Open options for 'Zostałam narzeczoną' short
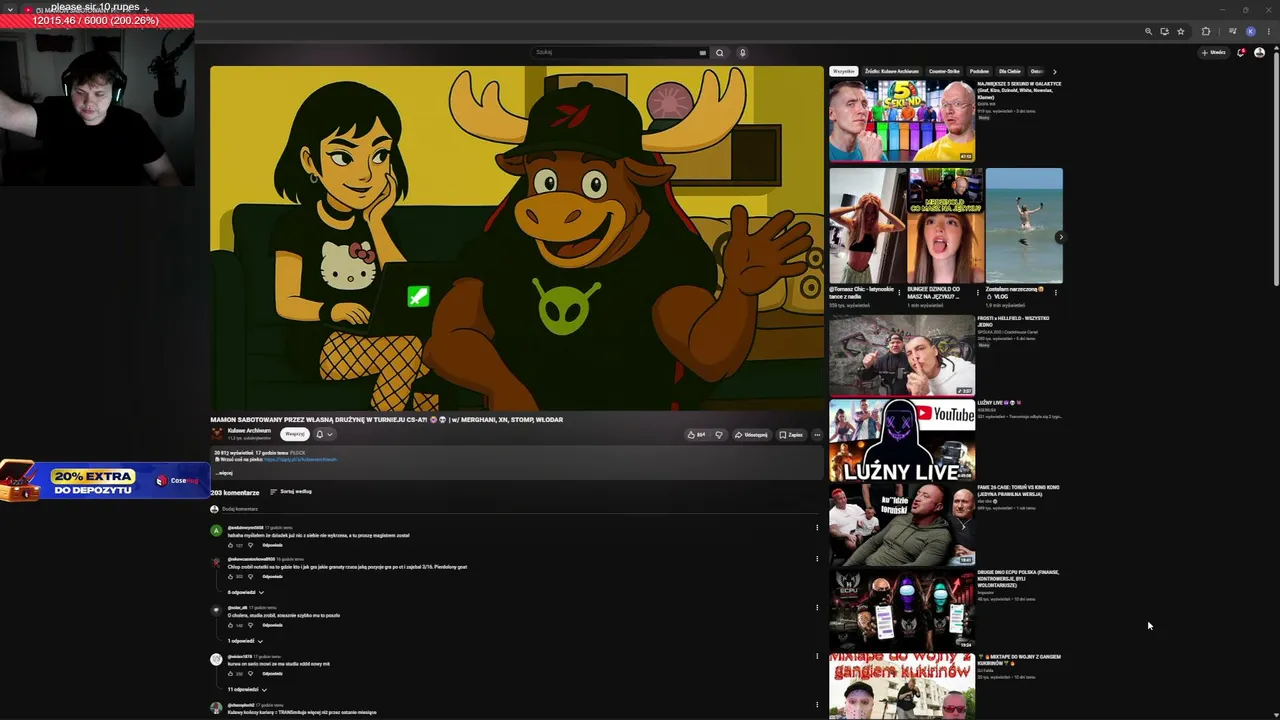 1056,292
